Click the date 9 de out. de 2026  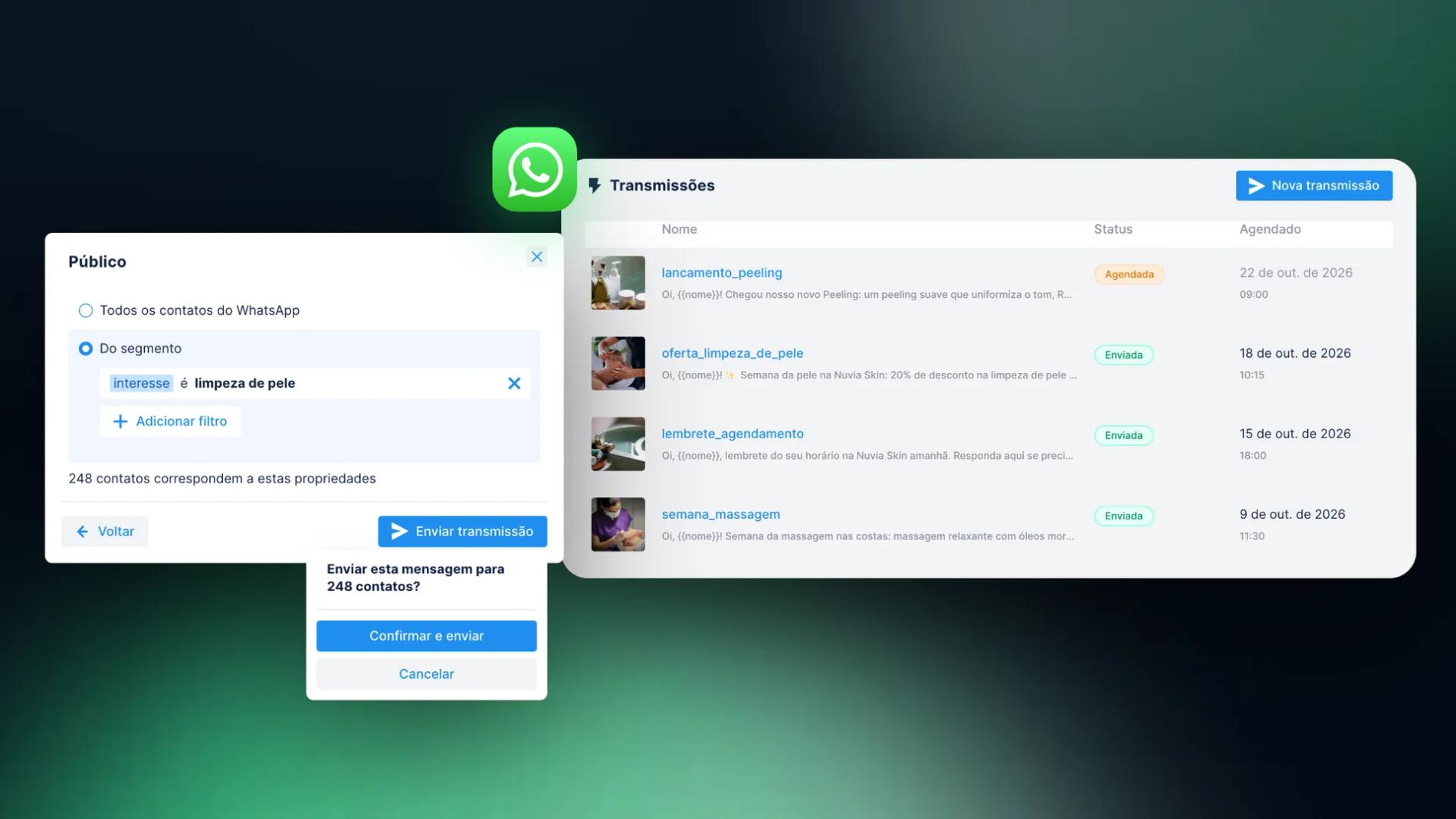tap(1292, 514)
